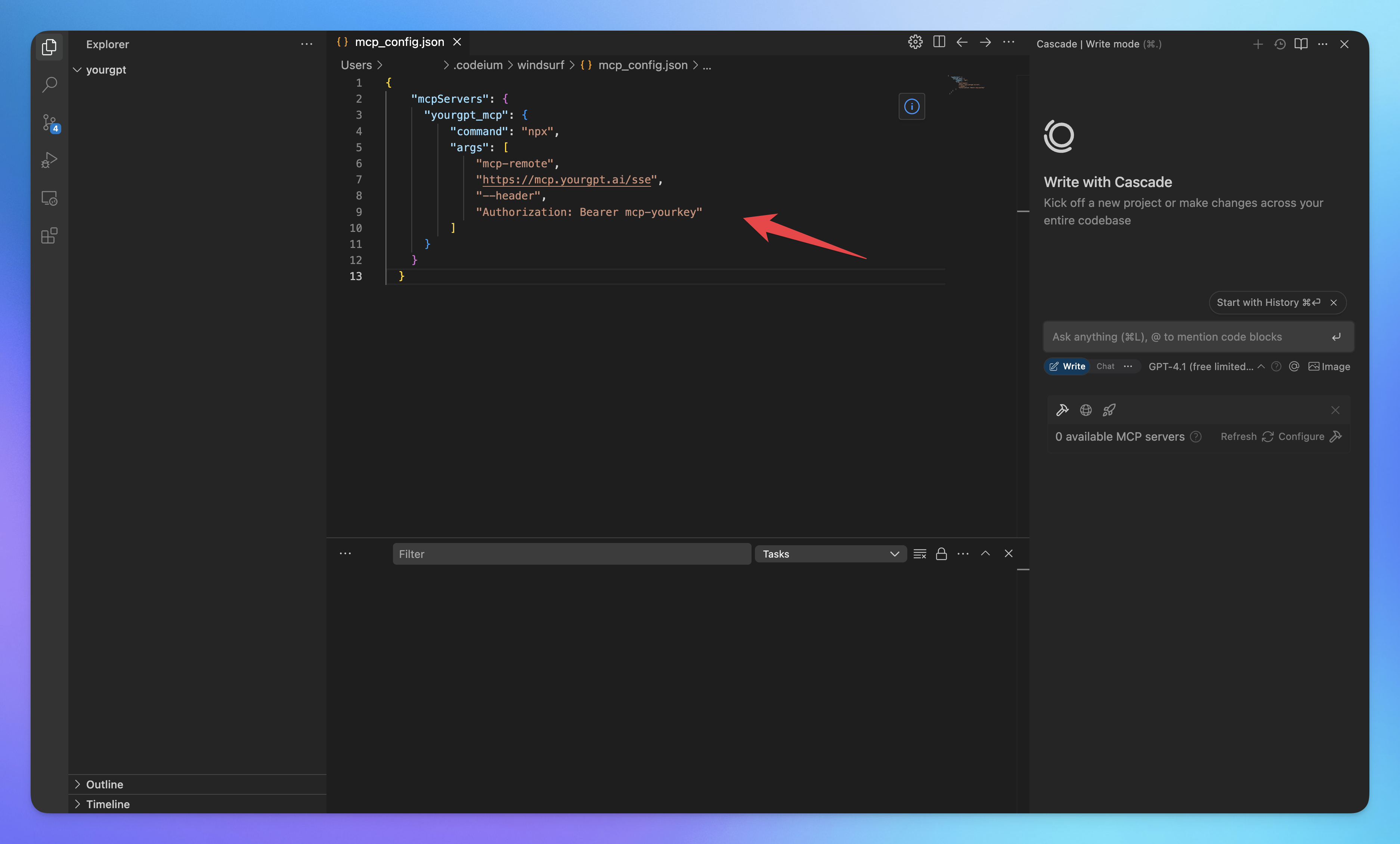Open Cascade docs book icon

pos(1301,44)
